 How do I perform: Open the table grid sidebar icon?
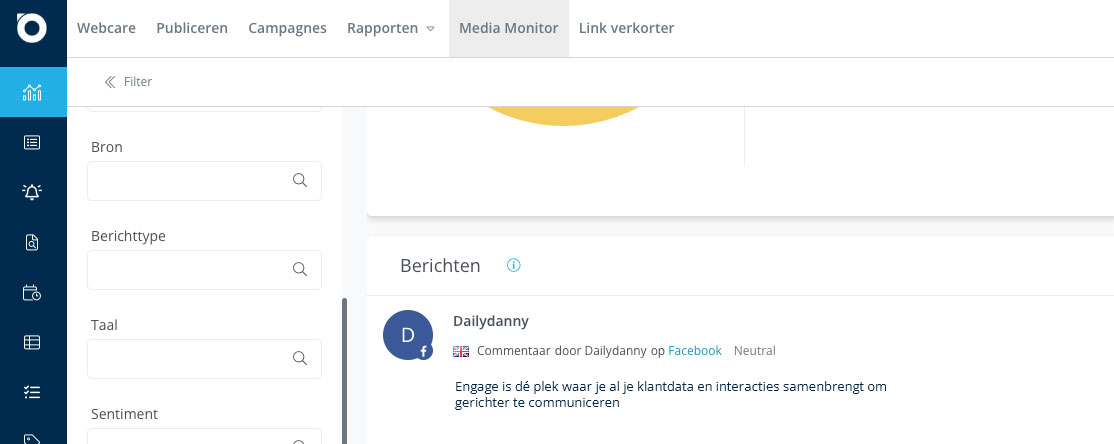point(32,342)
